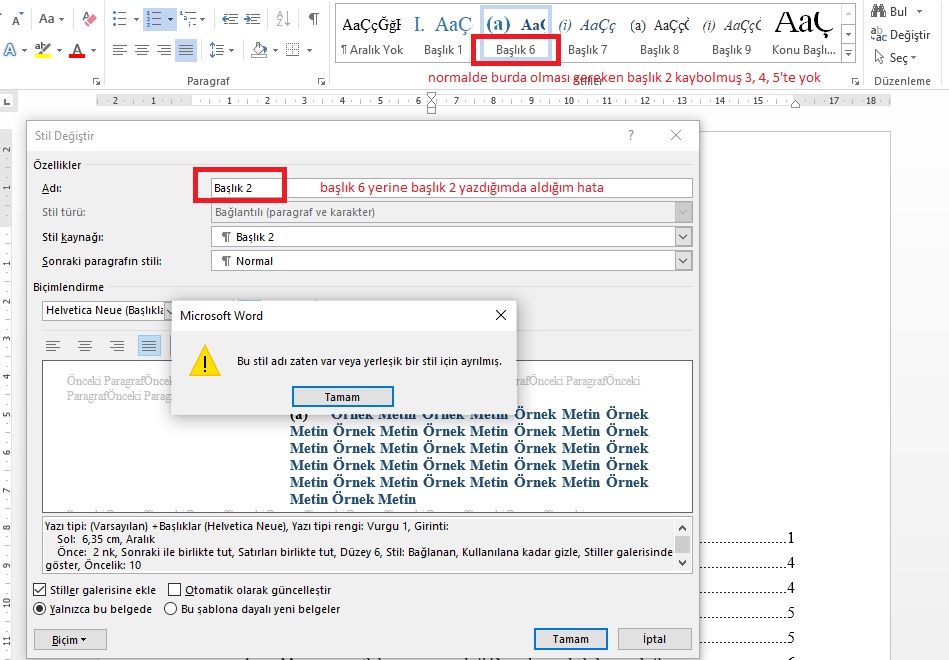Click the center align icon in Stil Değiştir dialog
The image size is (949, 660).
pos(85,346)
